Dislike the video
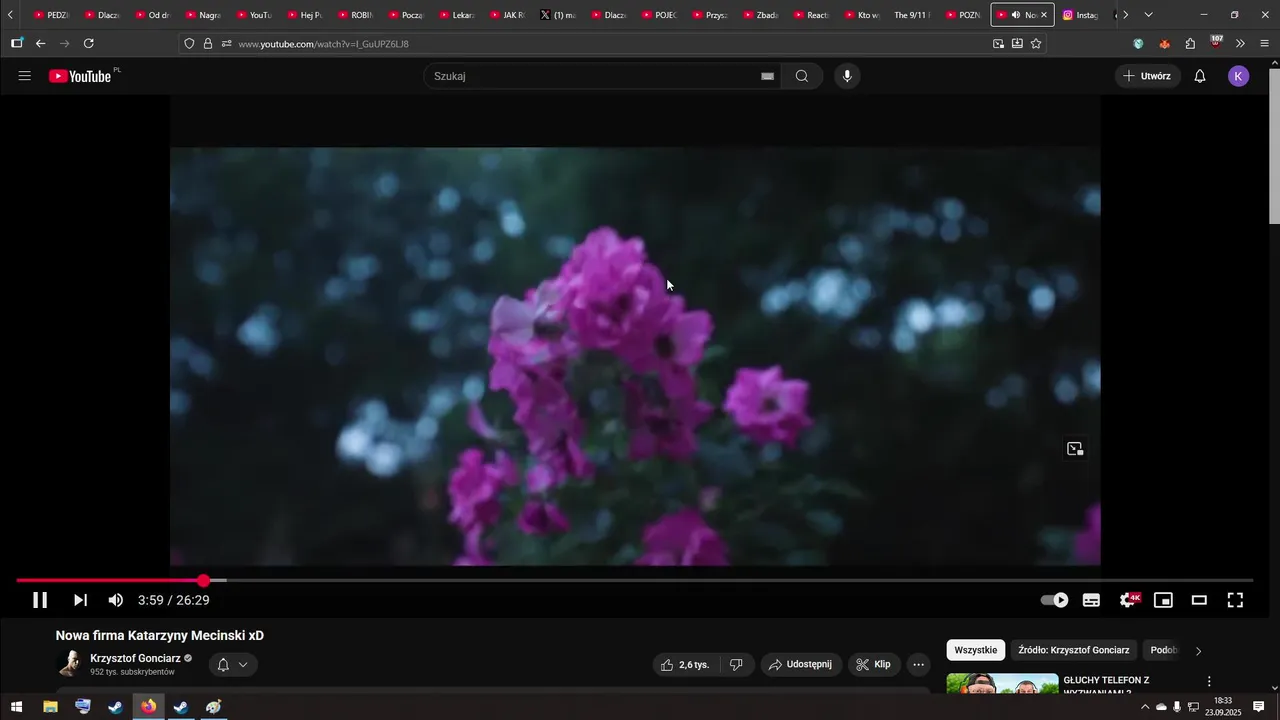 pyautogui.click(x=736, y=665)
